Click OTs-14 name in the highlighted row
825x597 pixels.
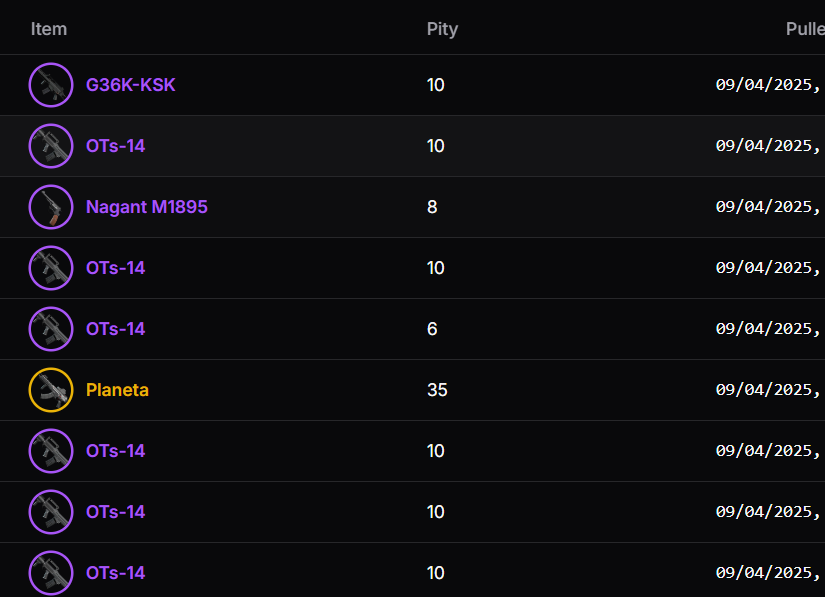pyautogui.click(x=116, y=146)
